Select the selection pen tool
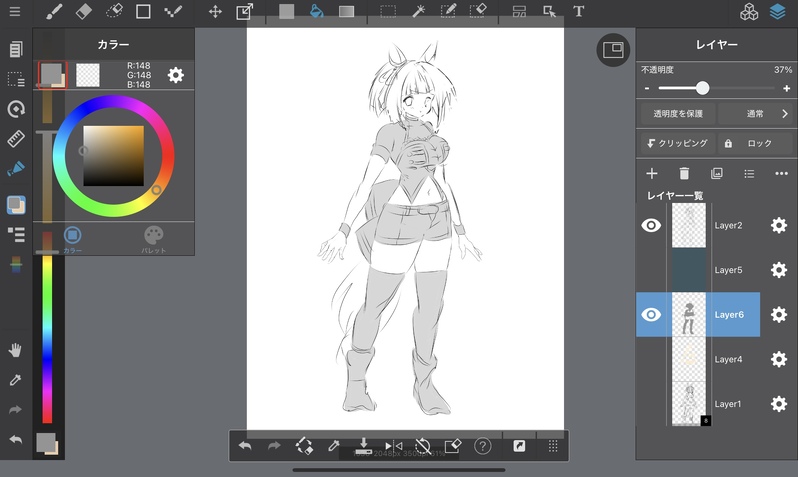Screen dimensions: 798x477 [x=448, y=11]
